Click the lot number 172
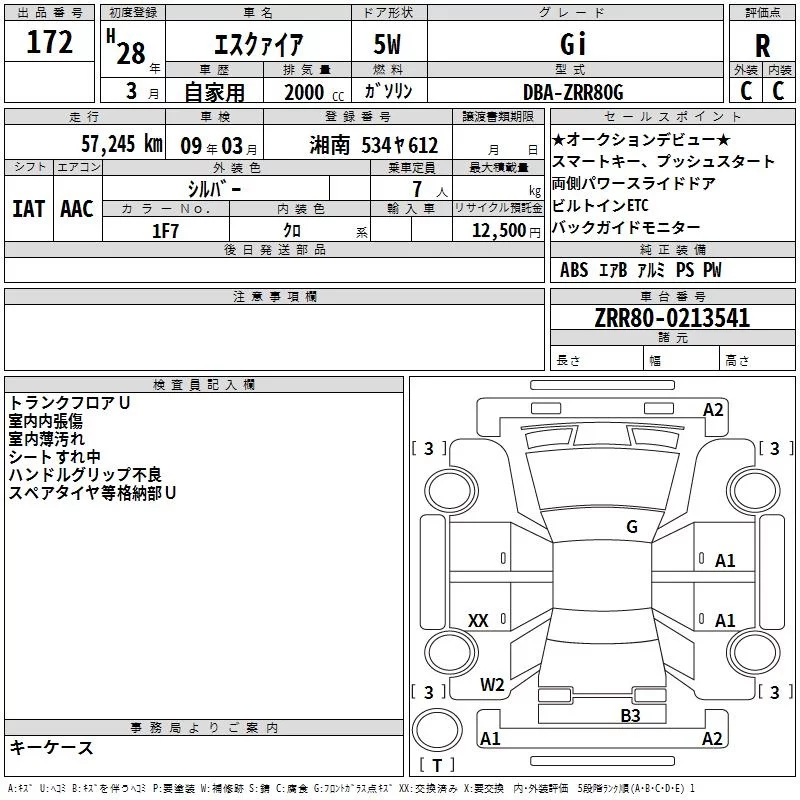Viewport: 800px width, 800px height. [x=50, y=43]
